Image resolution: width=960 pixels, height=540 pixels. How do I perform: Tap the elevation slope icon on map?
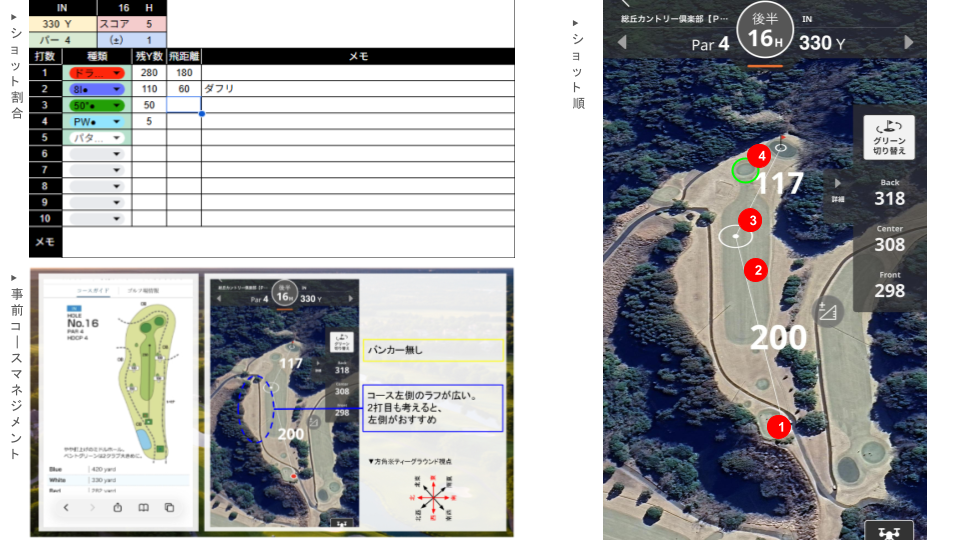[x=827, y=312]
